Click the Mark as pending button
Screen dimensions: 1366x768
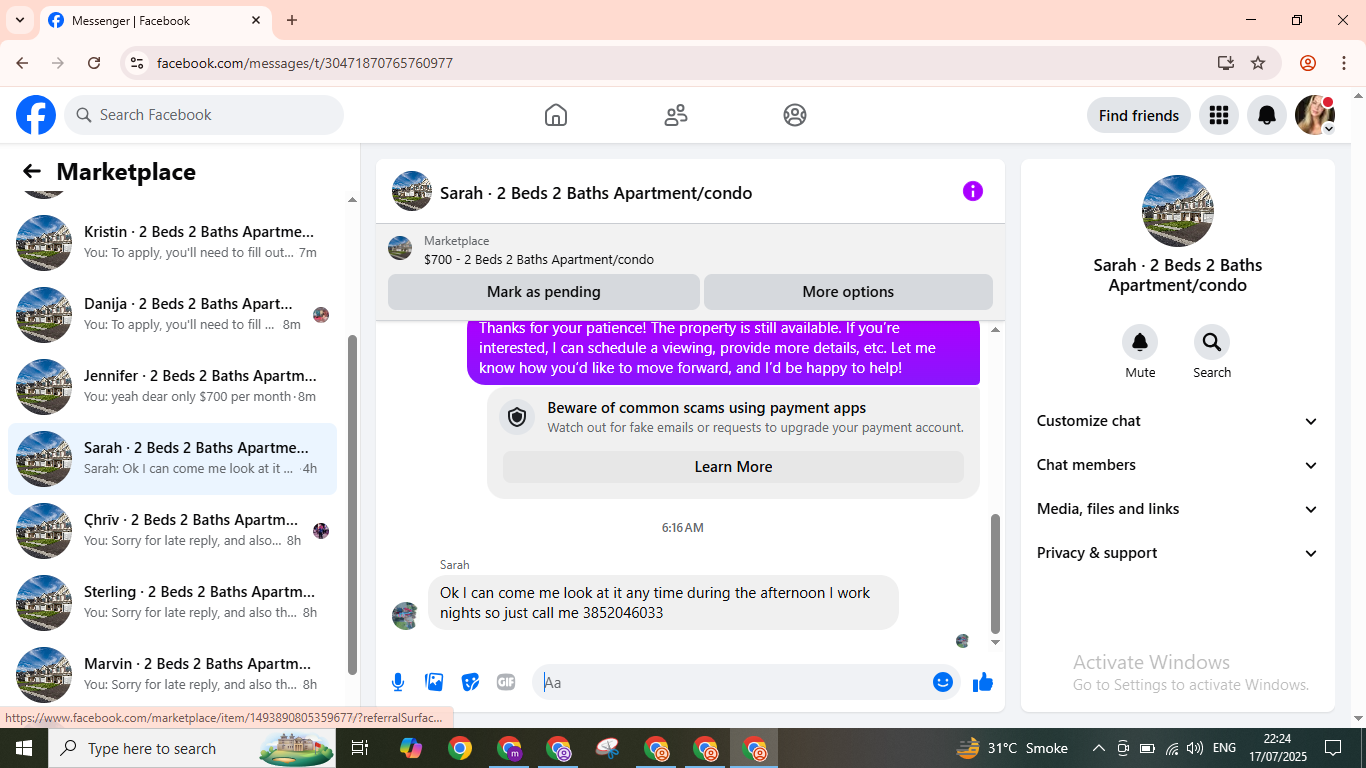(x=544, y=292)
